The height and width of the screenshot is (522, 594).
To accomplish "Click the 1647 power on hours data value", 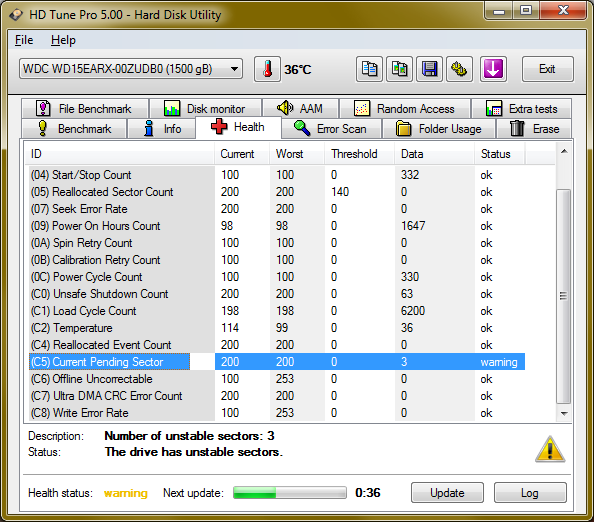I will point(413,226).
